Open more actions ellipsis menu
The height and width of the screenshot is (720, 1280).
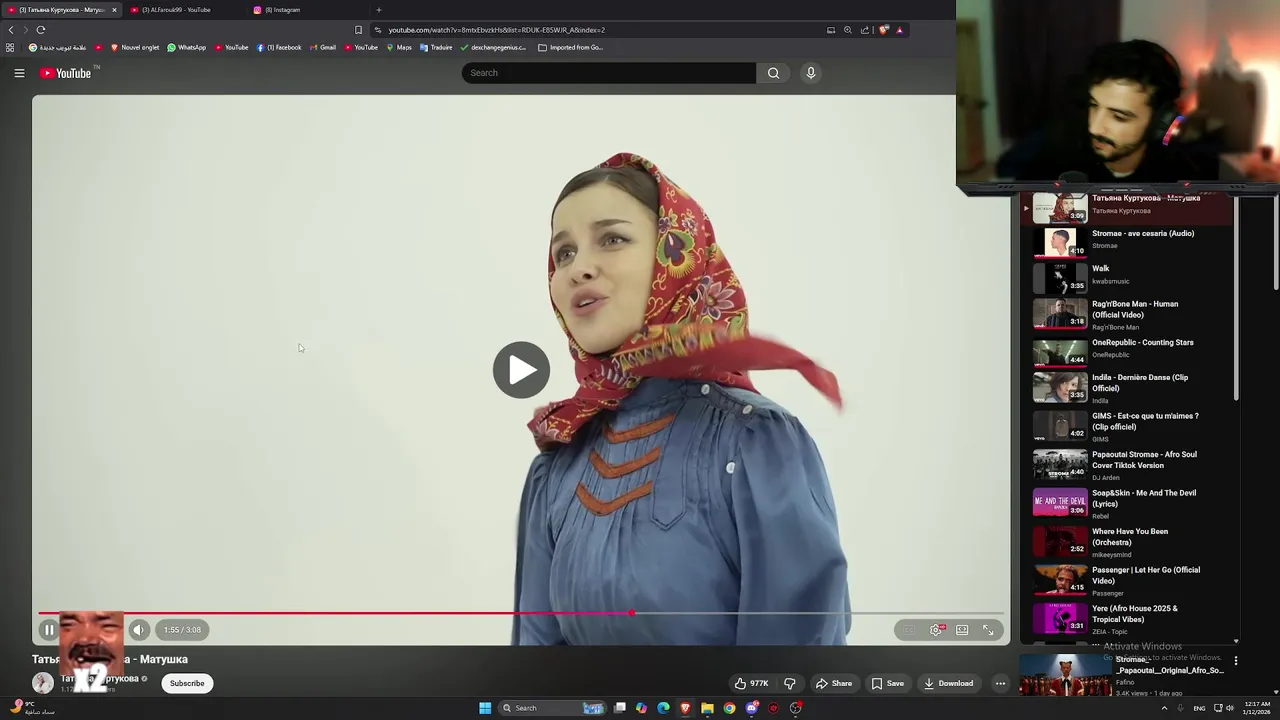click(1000, 684)
